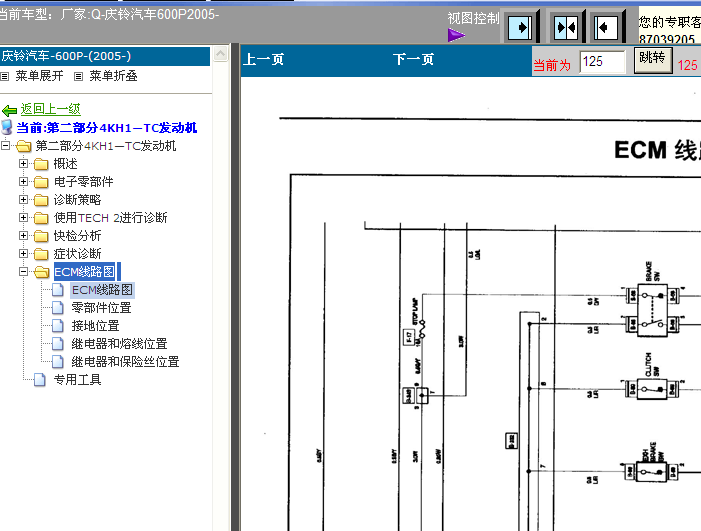
Task: Click the 庆铃汽车-600P-(2005-) header
Action: click(x=105, y=56)
